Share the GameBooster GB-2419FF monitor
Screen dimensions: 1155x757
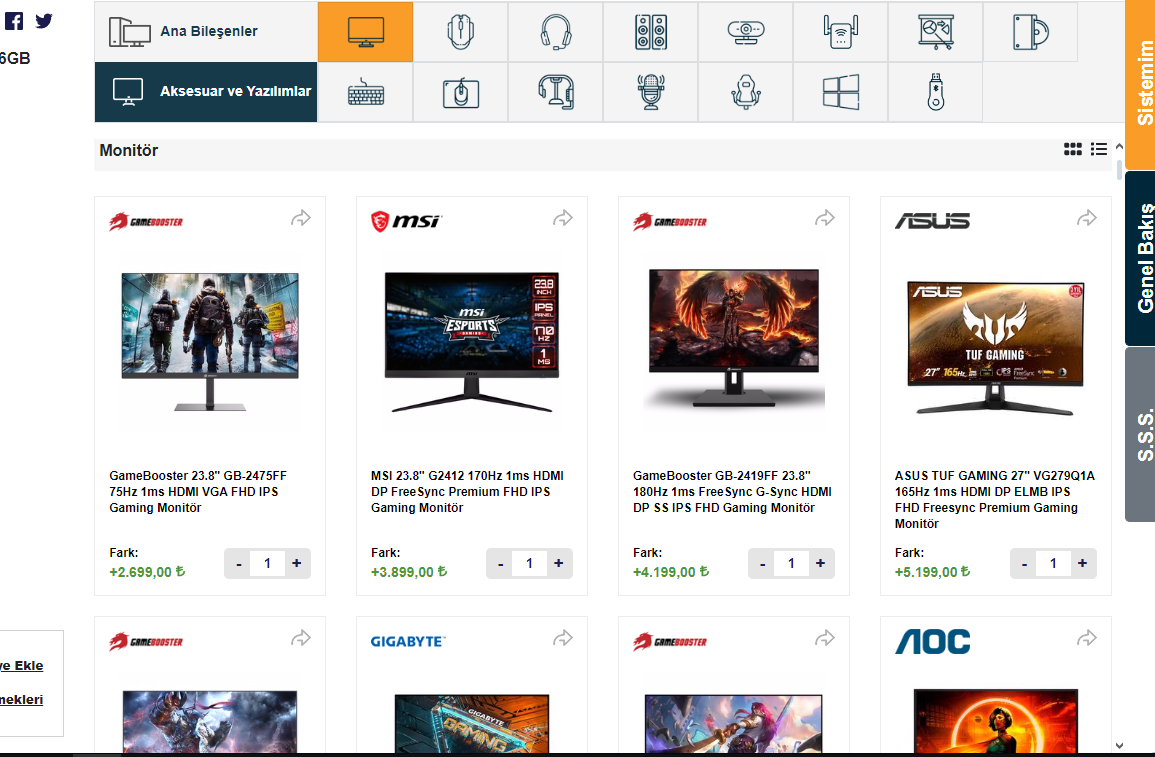click(x=824, y=218)
